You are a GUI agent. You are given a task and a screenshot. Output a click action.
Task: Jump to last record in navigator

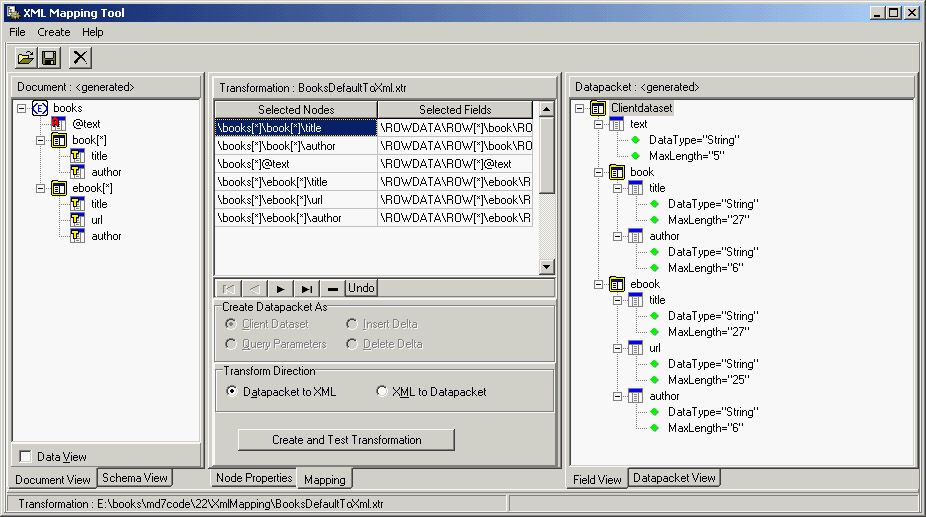pos(307,288)
